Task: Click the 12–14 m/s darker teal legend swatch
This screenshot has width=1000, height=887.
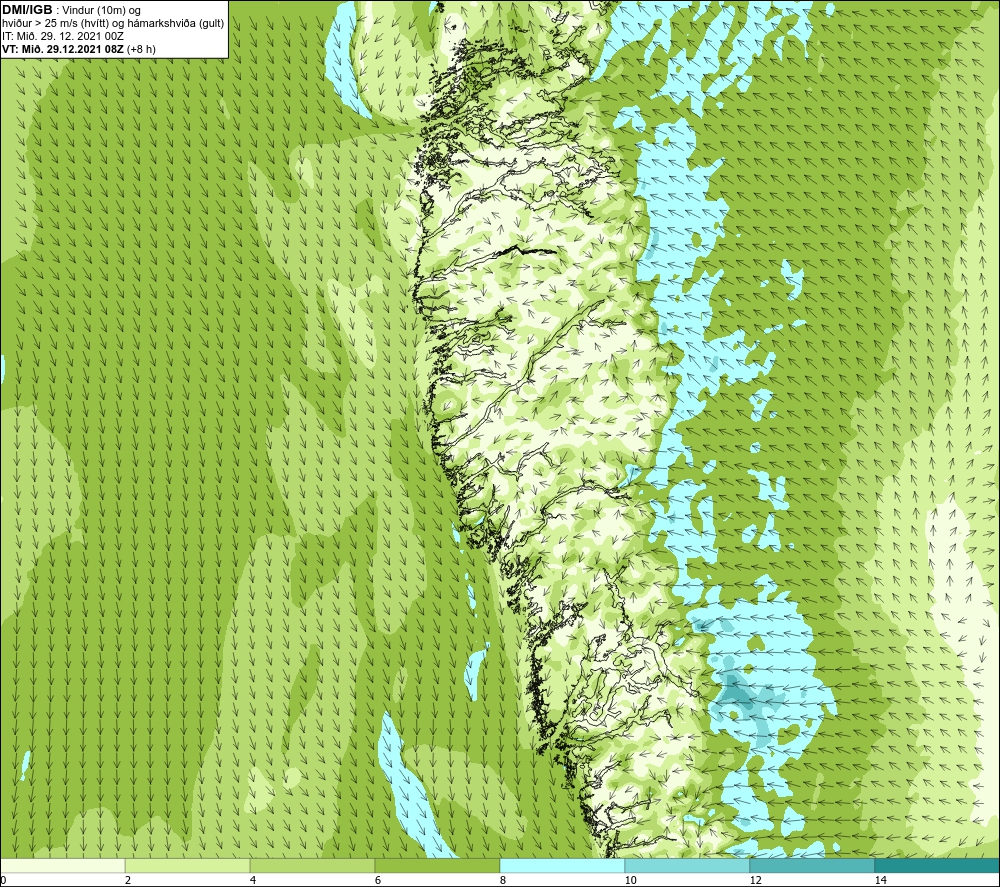Action: [812, 865]
